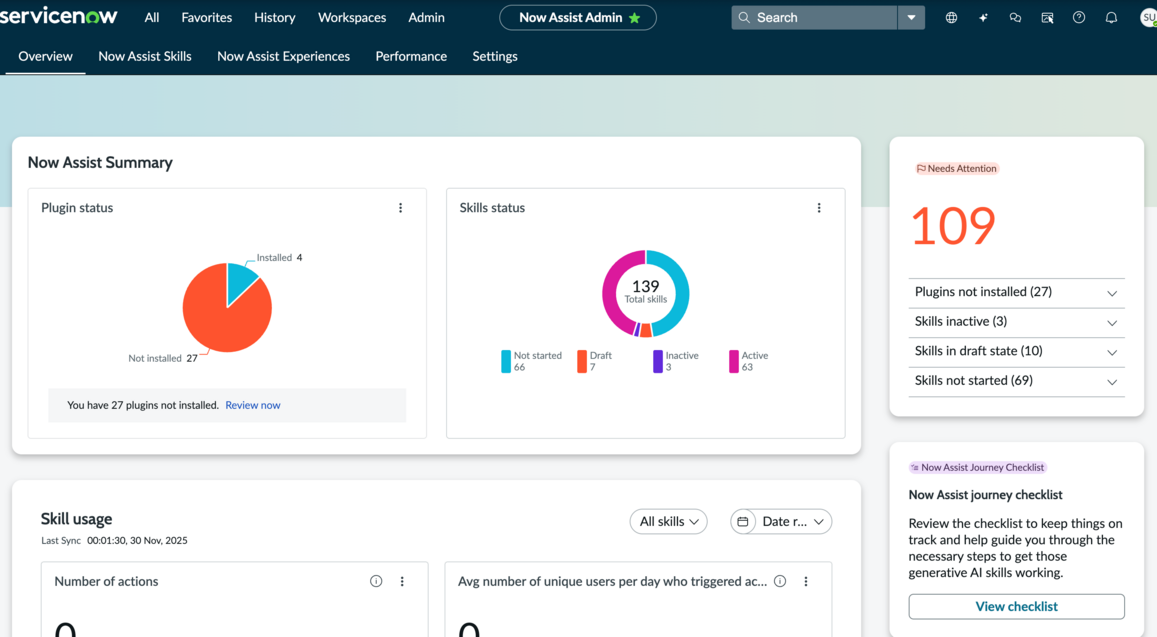Open the chat conversations icon
The image size is (1157, 637).
point(1015,18)
